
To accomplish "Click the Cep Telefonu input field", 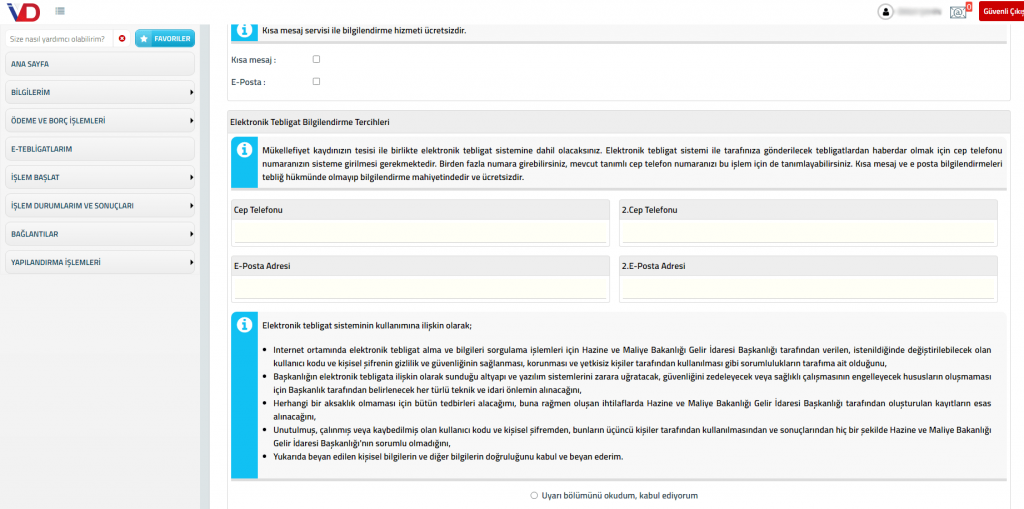I will click(x=420, y=232).
